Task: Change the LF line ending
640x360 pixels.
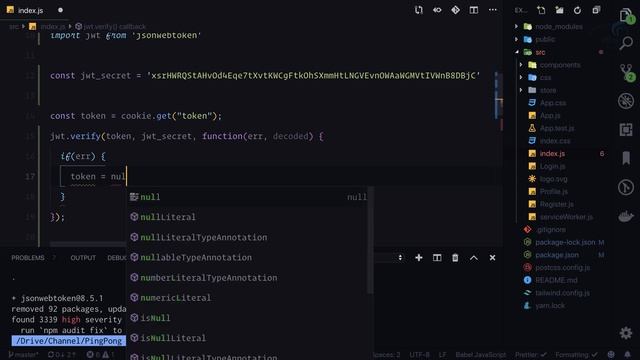Action: (x=442, y=355)
